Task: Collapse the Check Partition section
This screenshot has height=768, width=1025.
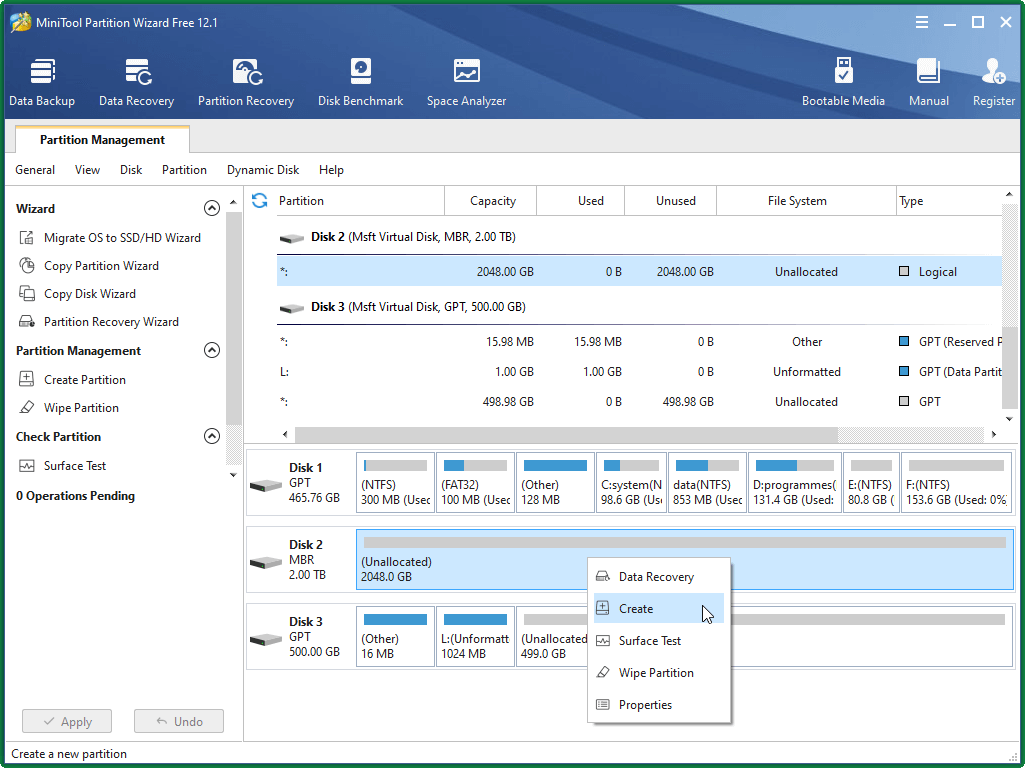Action: (212, 436)
